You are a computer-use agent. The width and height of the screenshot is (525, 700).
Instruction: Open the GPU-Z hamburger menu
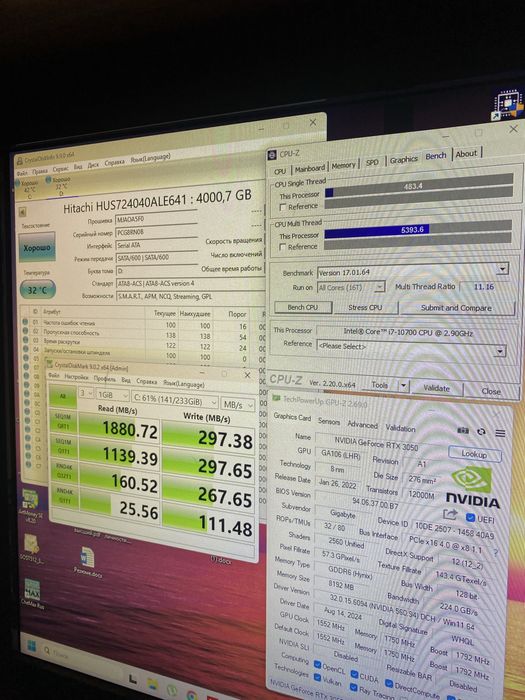[500, 433]
